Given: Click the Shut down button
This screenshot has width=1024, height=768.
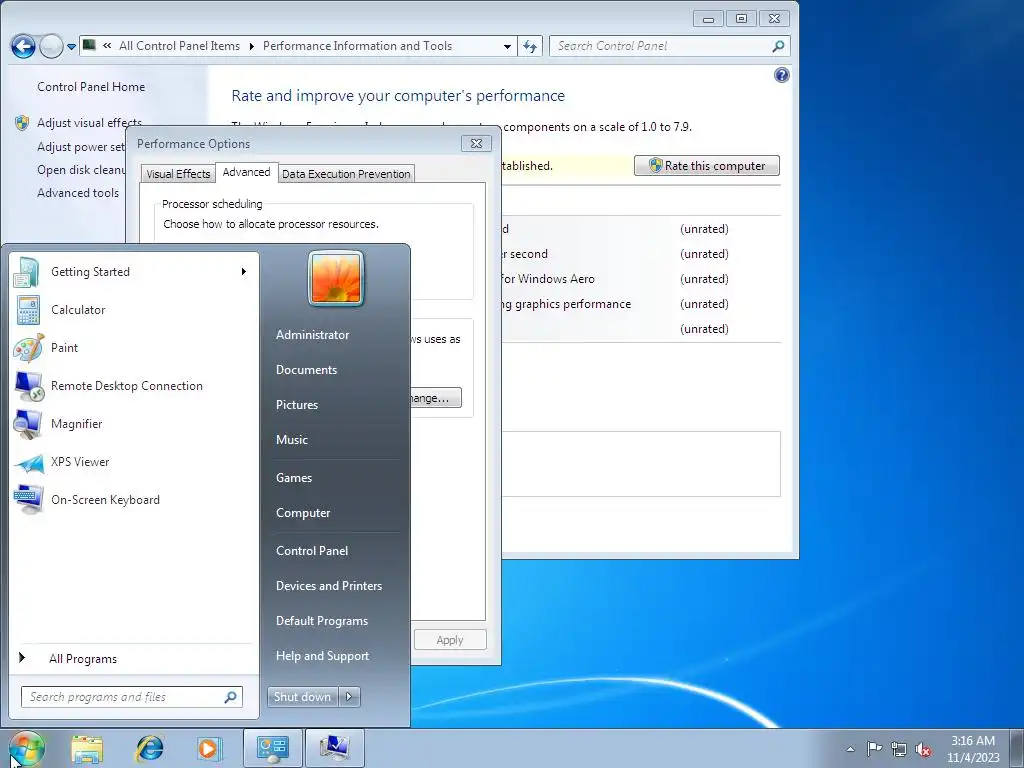Looking at the screenshot, I should coord(302,697).
